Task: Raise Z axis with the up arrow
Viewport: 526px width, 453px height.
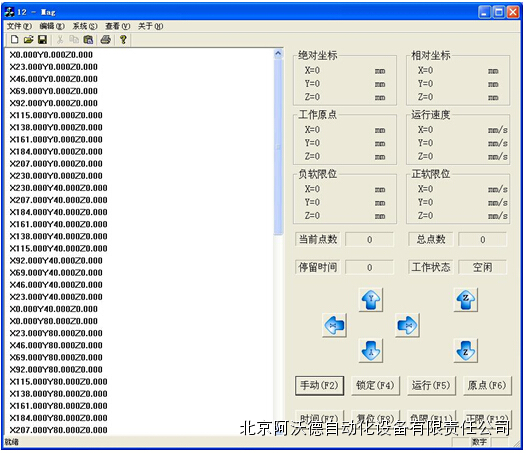Action: tap(466, 300)
